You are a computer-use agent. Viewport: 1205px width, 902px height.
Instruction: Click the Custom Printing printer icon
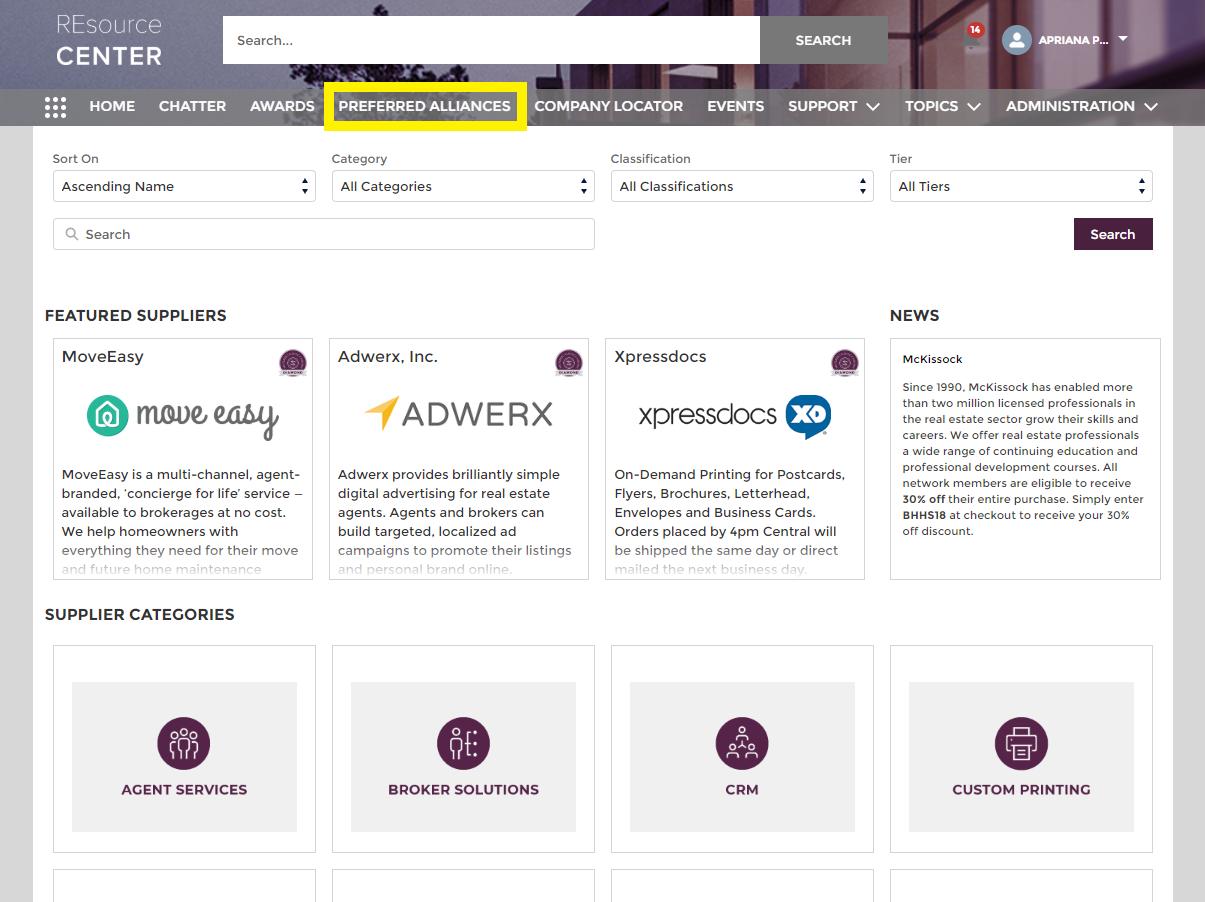1021,744
